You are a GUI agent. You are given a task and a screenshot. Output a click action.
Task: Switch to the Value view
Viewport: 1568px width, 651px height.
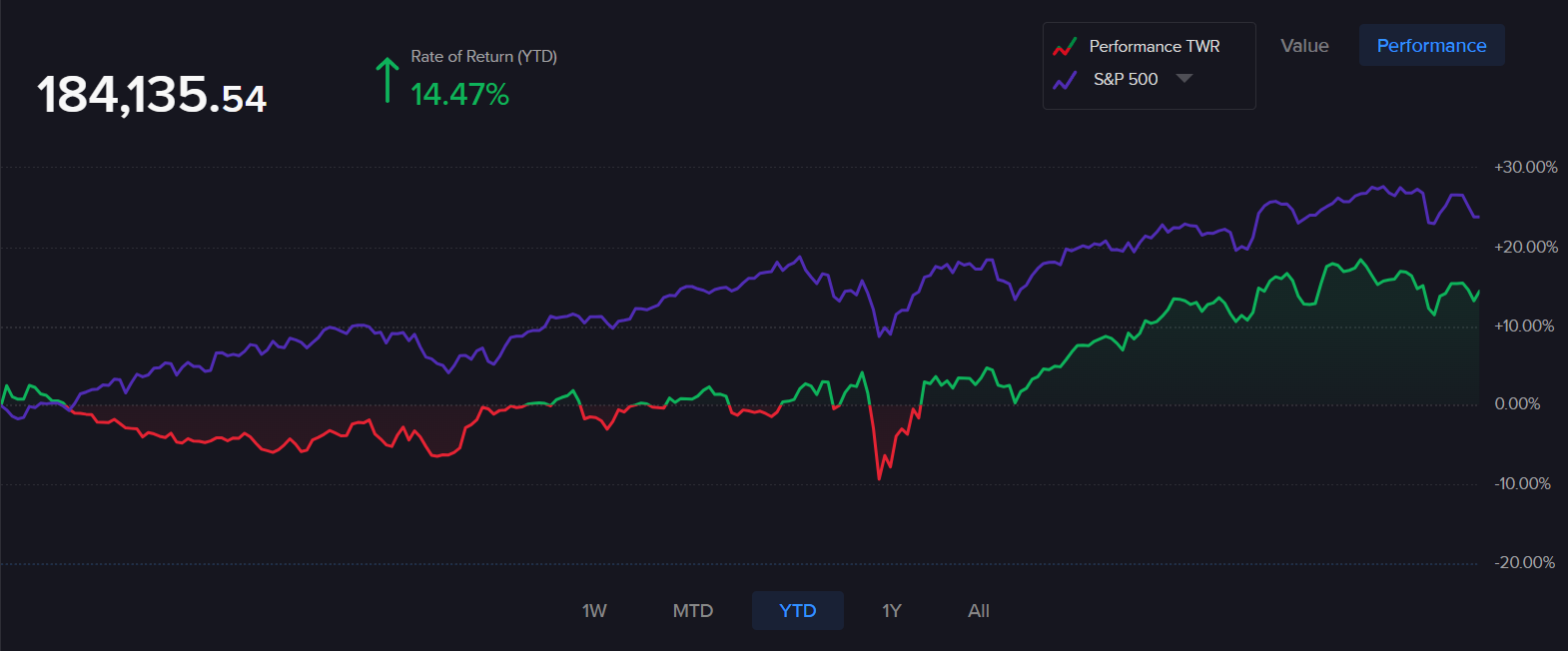1304,46
